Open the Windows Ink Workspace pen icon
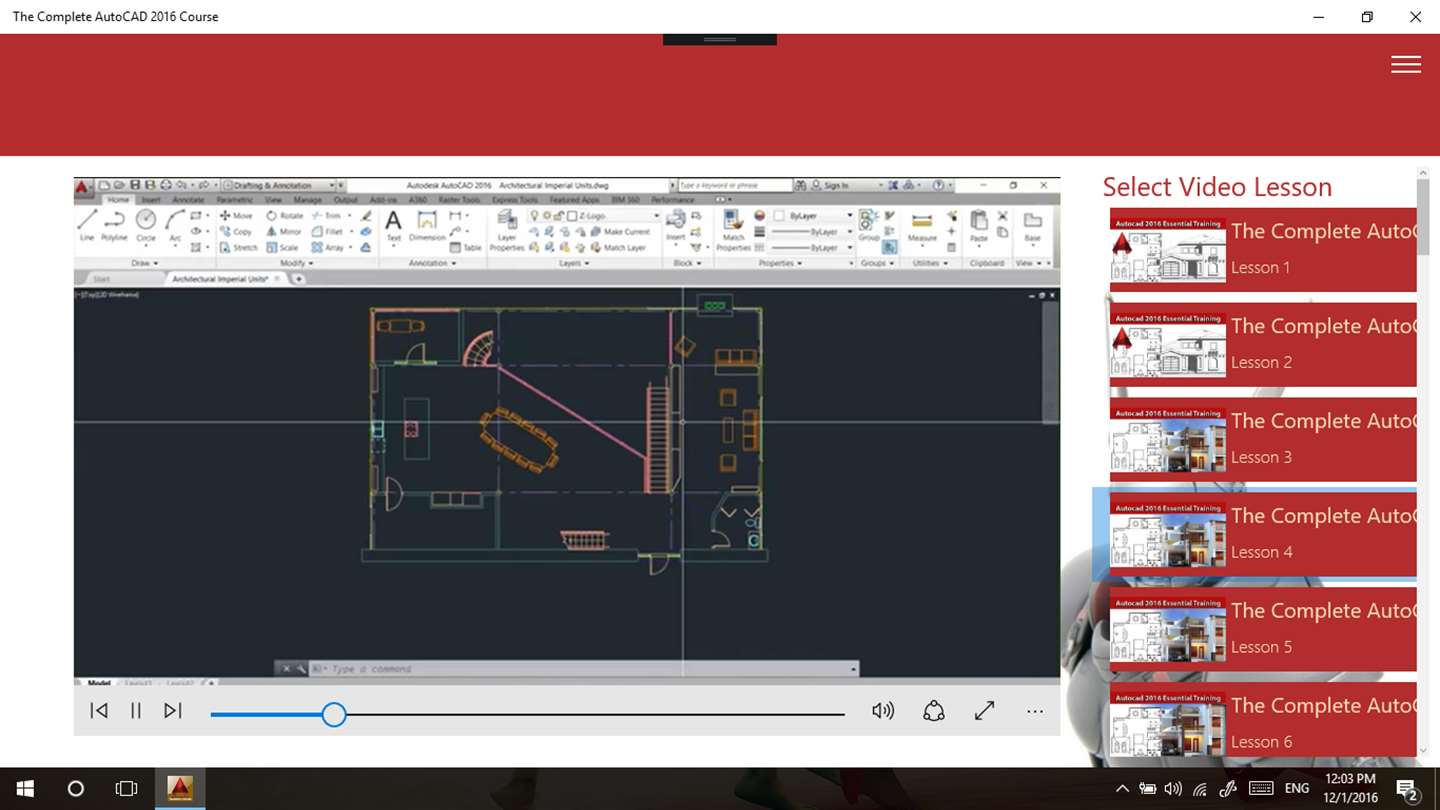This screenshot has width=1440, height=810. (1228, 789)
